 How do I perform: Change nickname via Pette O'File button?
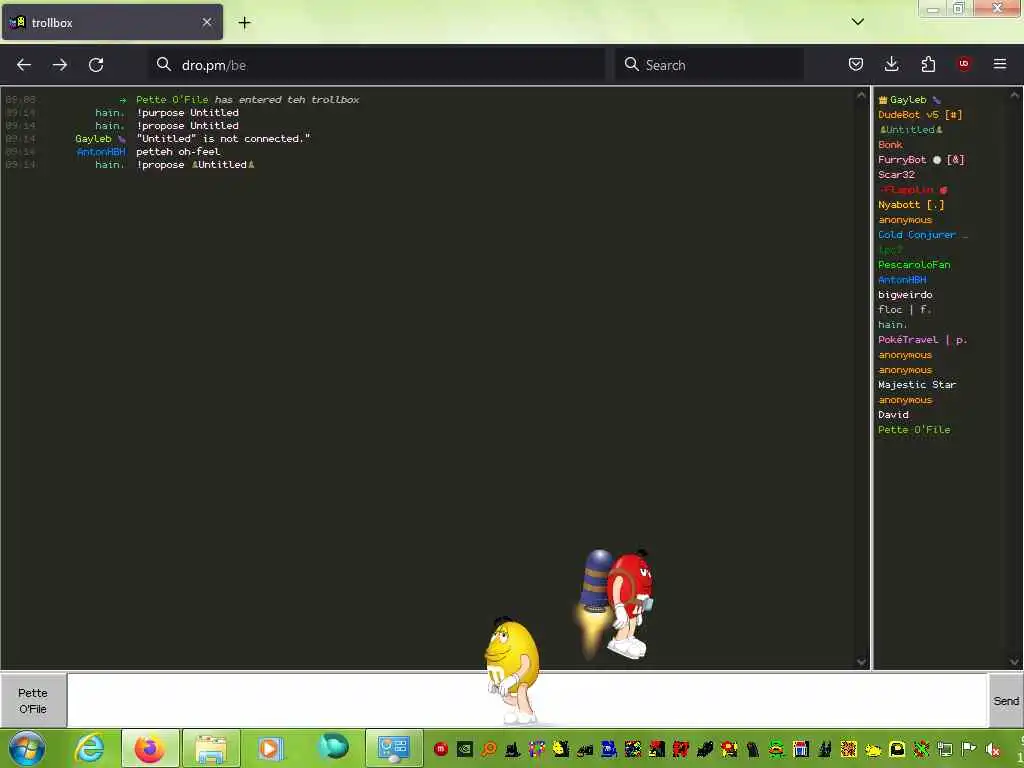point(33,701)
